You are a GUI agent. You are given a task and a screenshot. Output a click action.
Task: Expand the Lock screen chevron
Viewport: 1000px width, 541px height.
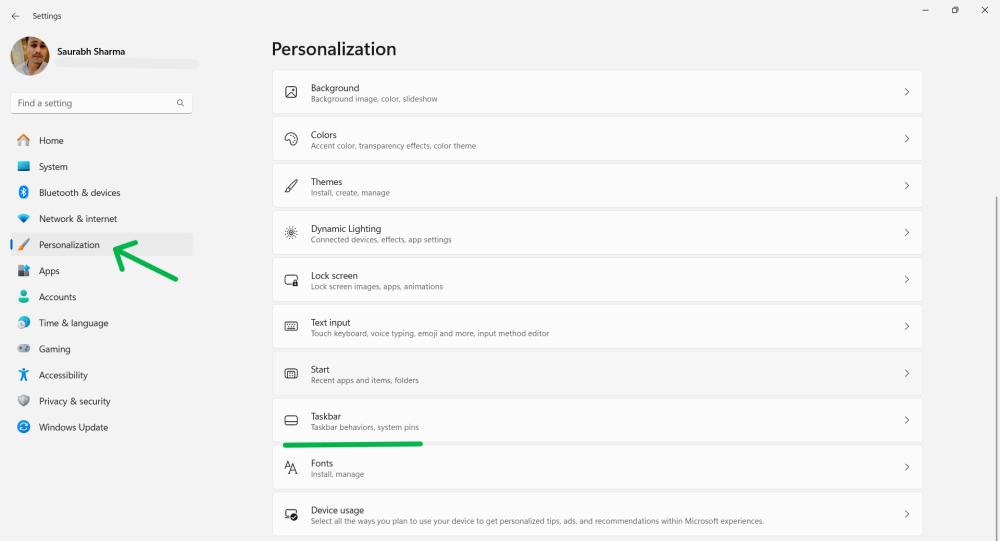[906, 280]
